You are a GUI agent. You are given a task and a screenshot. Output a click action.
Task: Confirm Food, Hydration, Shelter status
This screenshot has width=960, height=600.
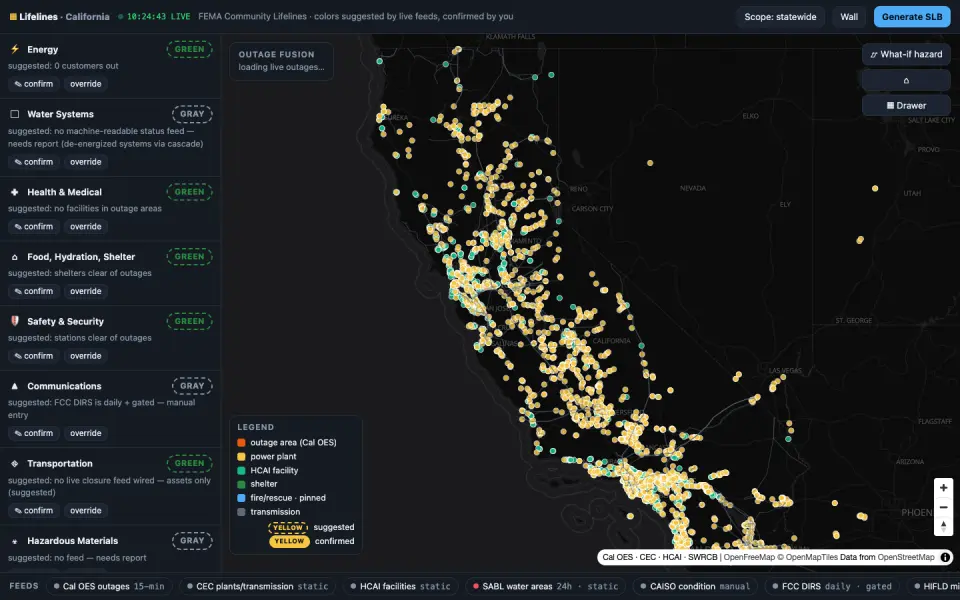[x=34, y=291]
